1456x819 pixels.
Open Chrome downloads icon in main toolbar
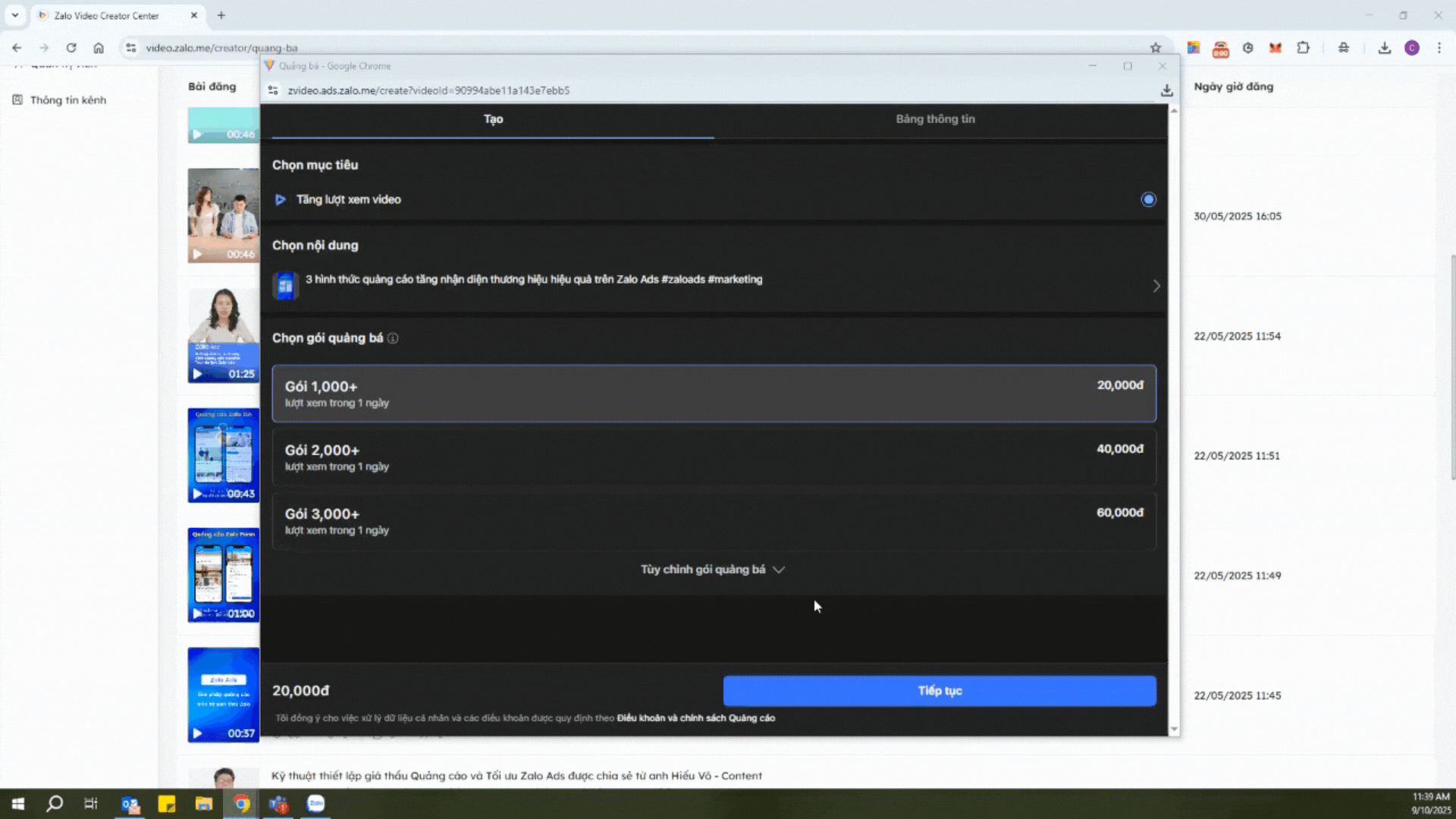click(1385, 48)
